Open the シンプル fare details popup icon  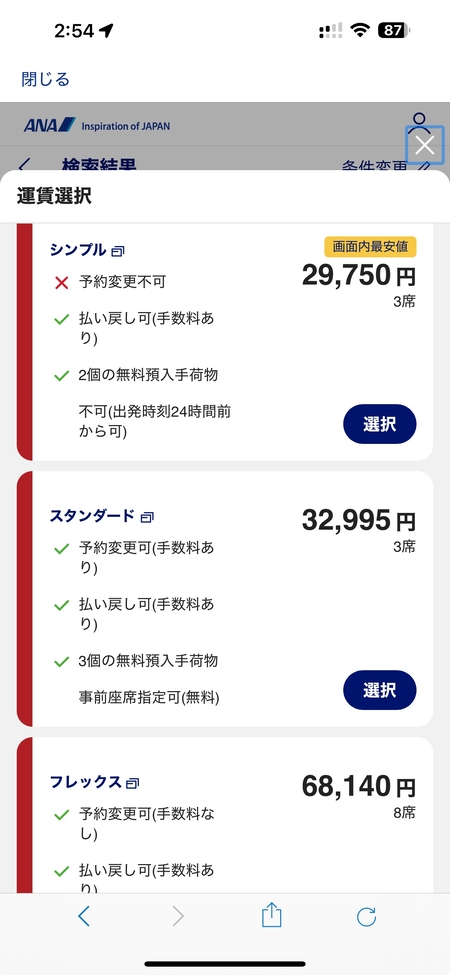pyautogui.click(x=118, y=251)
